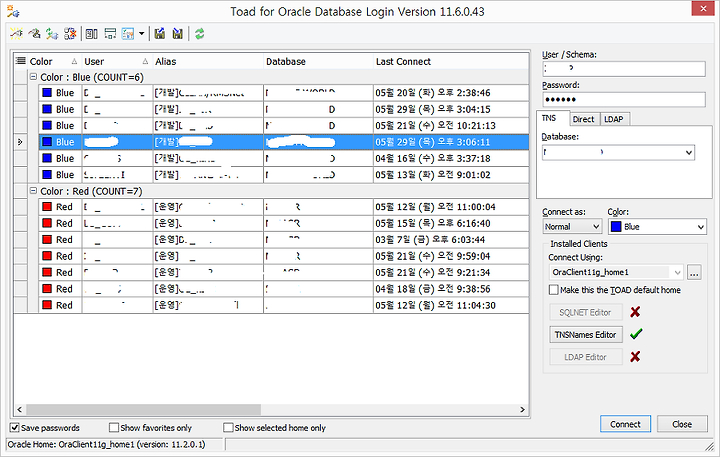Click red swatch in the 11:00:04 row

[47, 207]
